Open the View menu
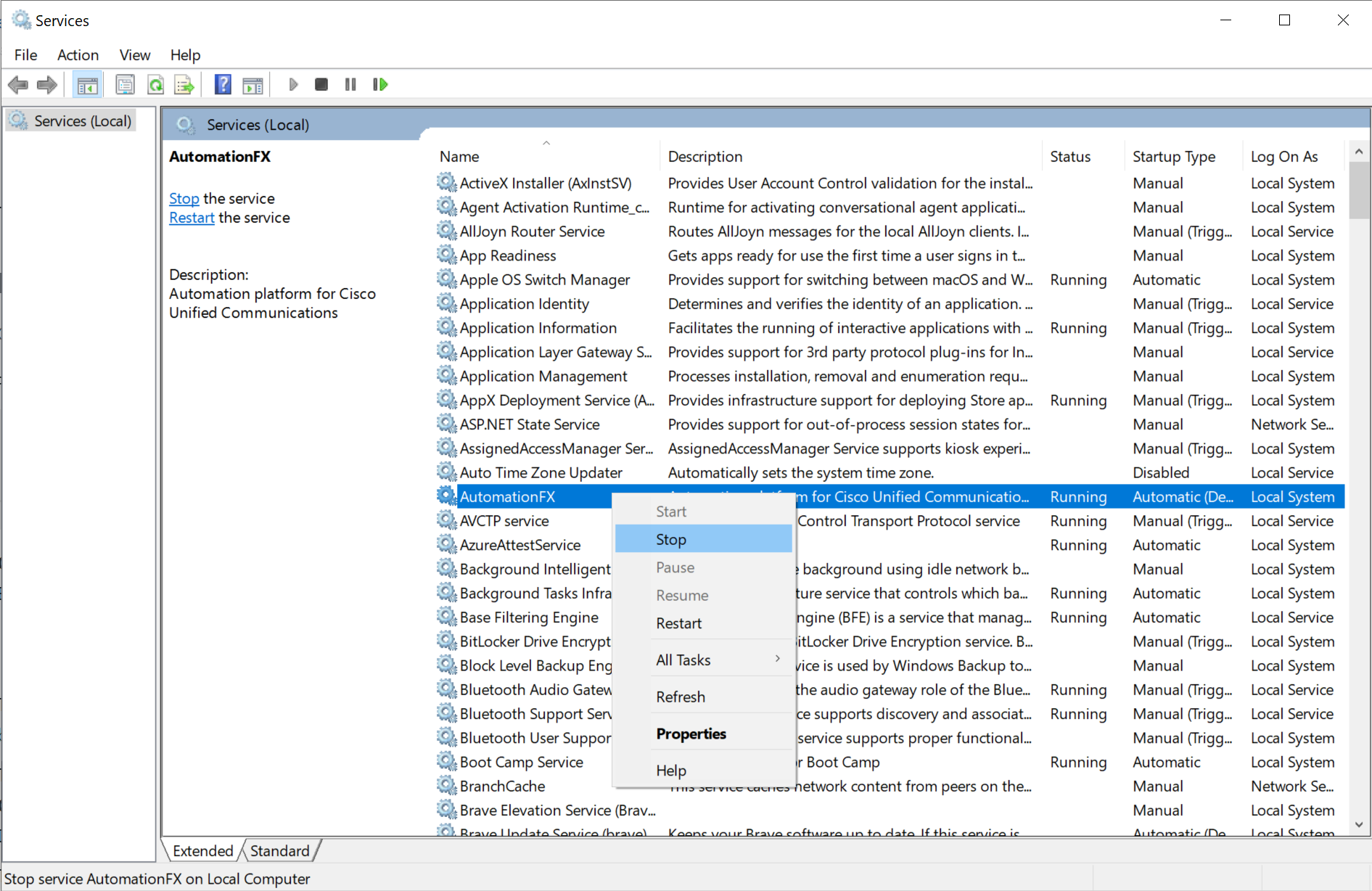 tap(134, 55)
